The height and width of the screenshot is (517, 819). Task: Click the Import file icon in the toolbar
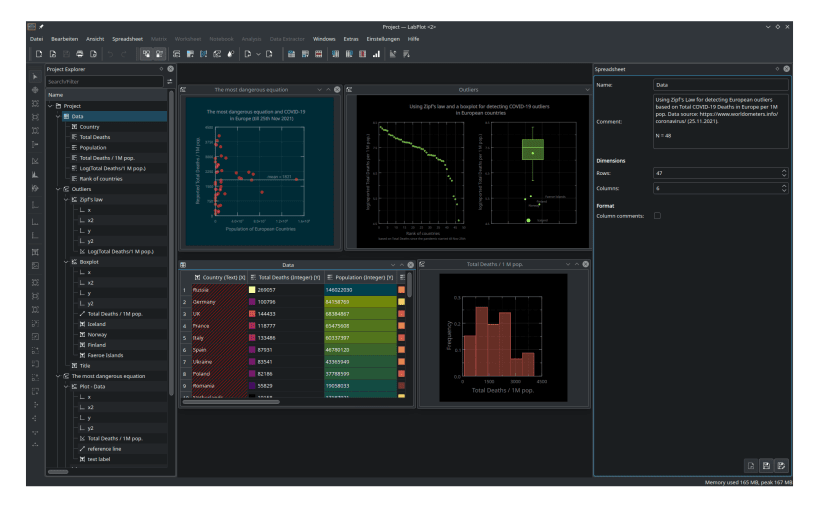click(248, 54)
